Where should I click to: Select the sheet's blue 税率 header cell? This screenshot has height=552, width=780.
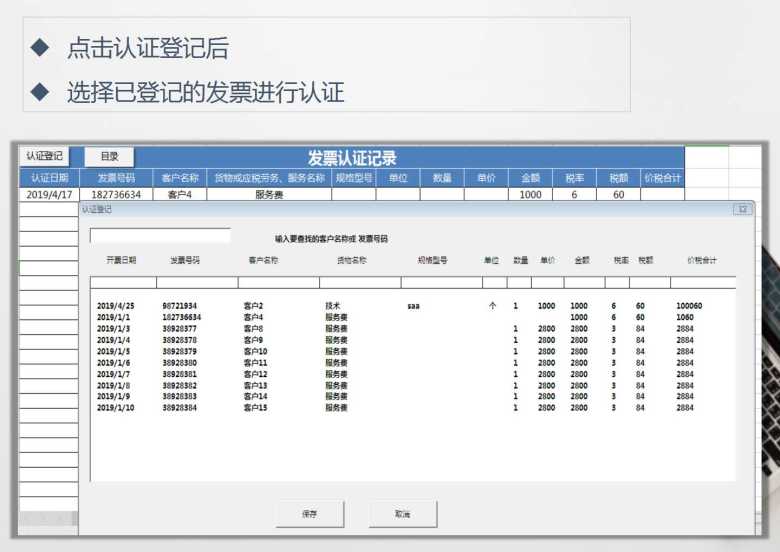[575, 178]
